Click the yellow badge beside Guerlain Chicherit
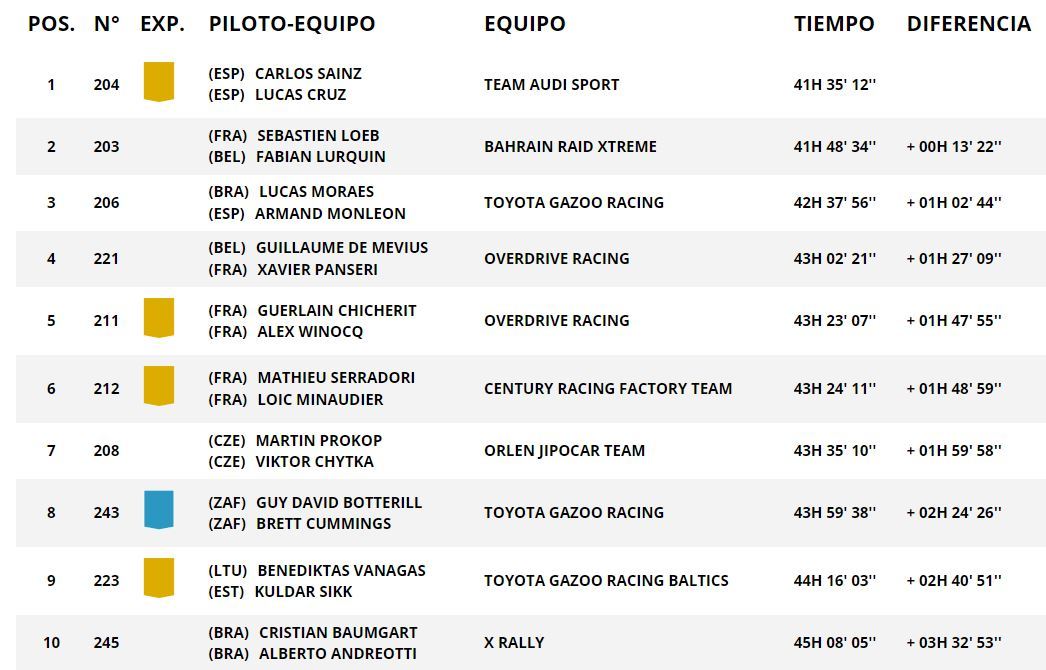This screenshot has width=1046, height=670. 158,317
